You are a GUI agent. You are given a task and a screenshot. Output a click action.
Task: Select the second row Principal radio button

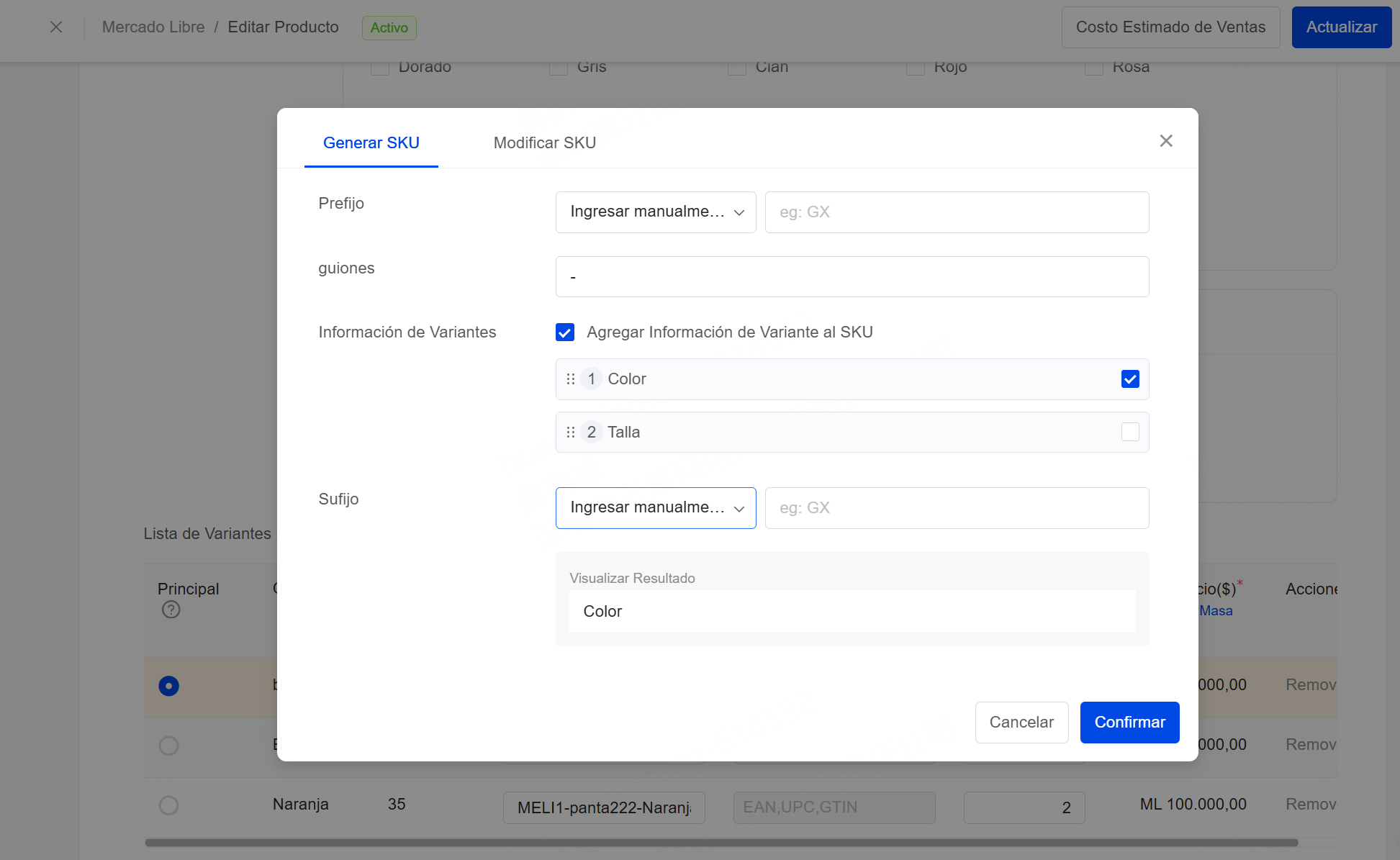coord(169,746)
